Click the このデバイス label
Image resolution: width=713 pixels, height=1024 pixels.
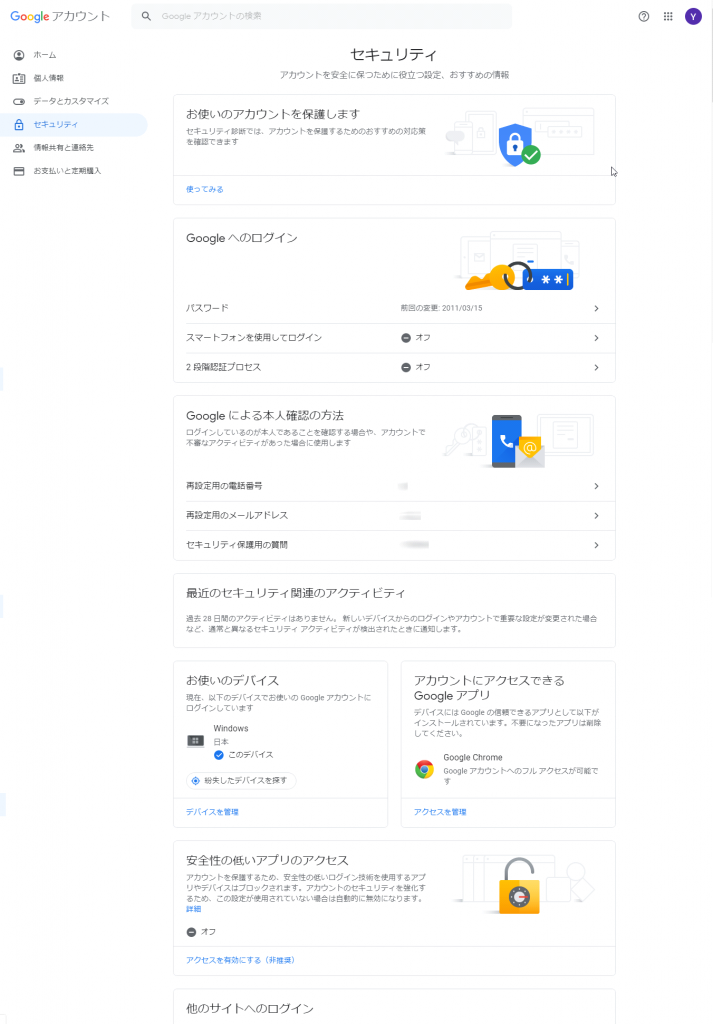point(251,755)
